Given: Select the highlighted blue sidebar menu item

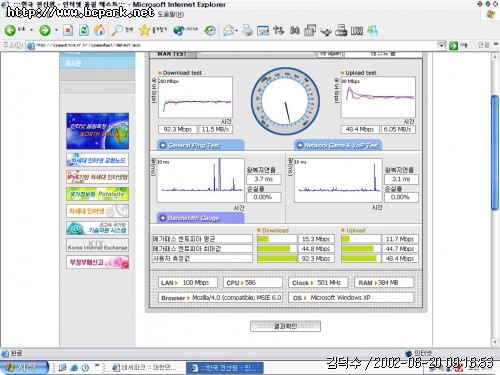Looking at the screenshot, I should click(x=97, y=63).
